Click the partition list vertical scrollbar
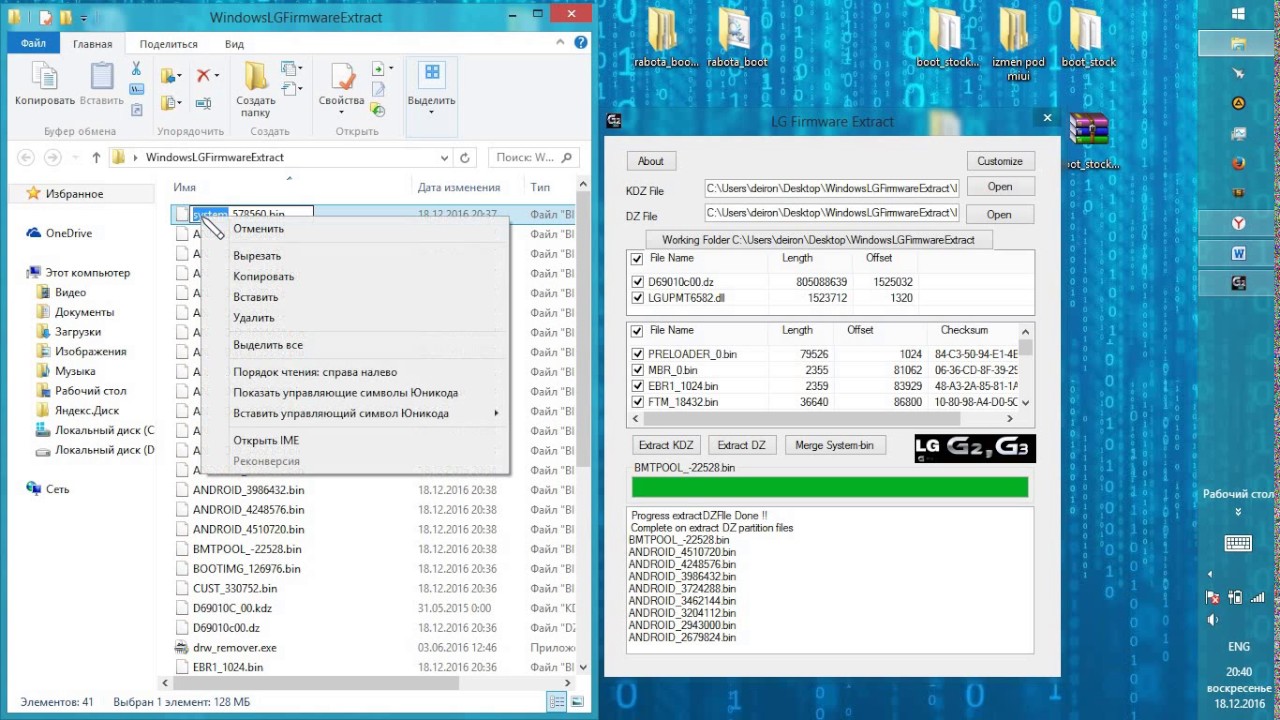This screenshot has width=1280, height=720. tap(1027, 366)
